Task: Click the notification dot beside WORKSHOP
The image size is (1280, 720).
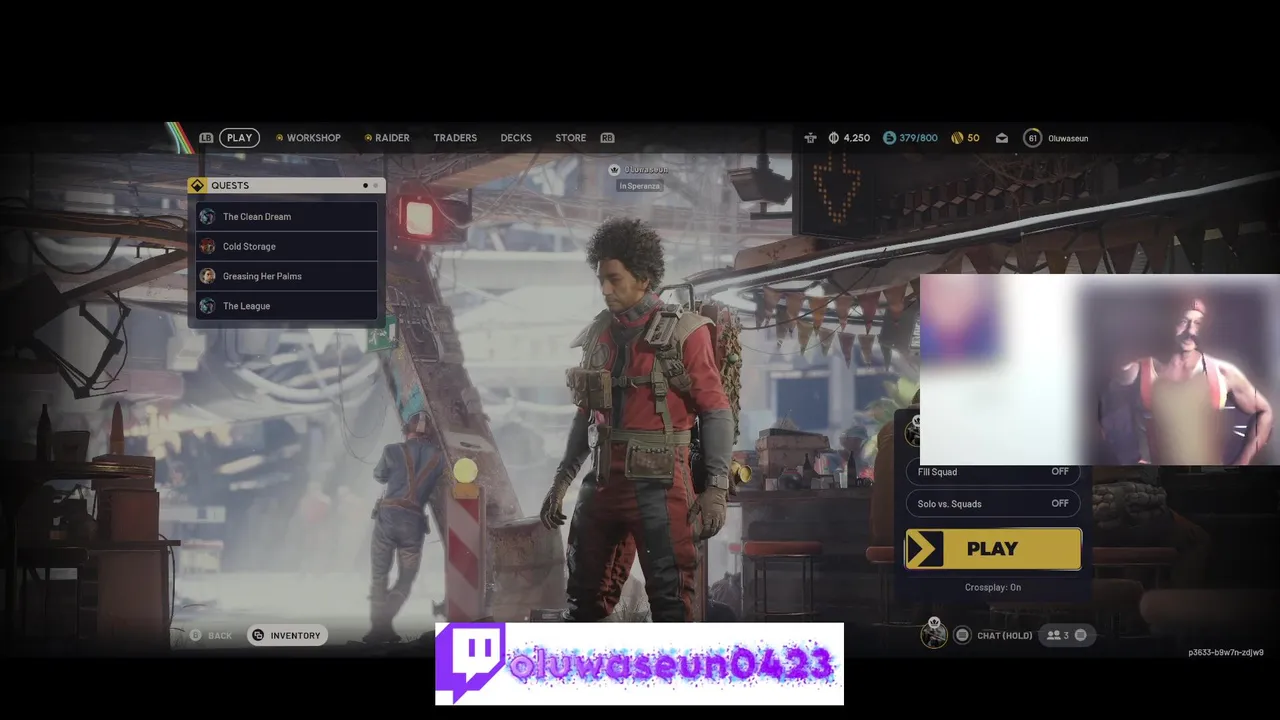Action: coord(280,138)
